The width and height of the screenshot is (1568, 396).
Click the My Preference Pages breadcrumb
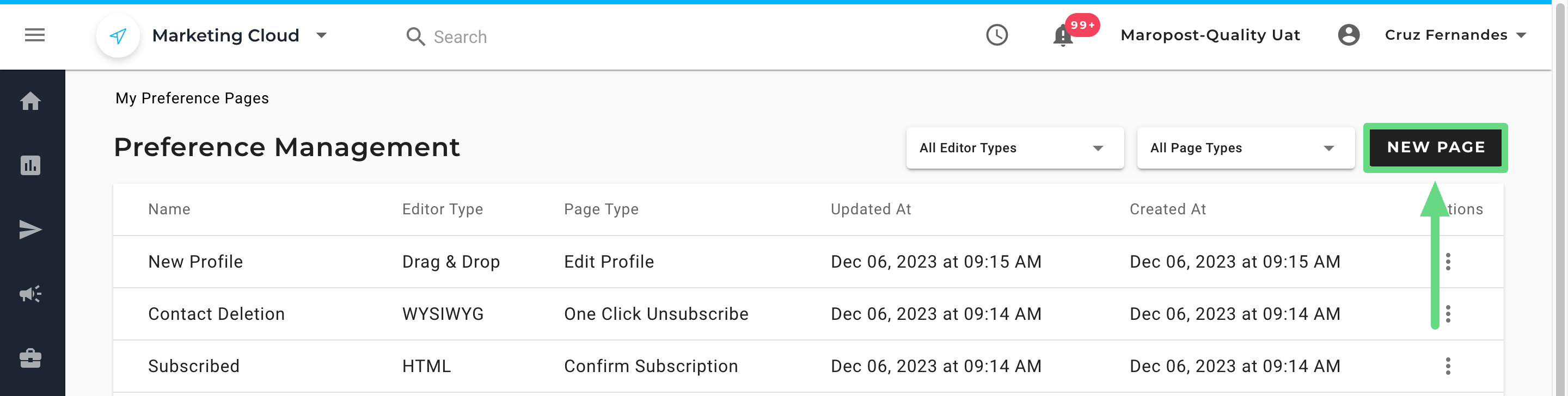click(192, 98)
